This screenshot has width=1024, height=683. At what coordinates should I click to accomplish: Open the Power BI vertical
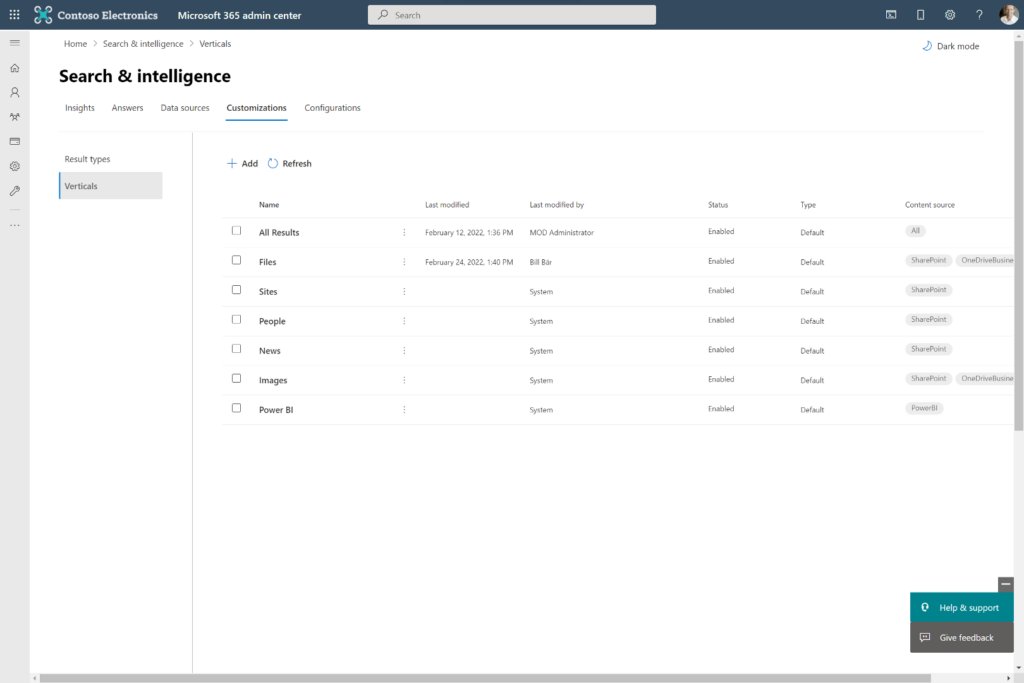pyautogui.click(x=276, y=409)
